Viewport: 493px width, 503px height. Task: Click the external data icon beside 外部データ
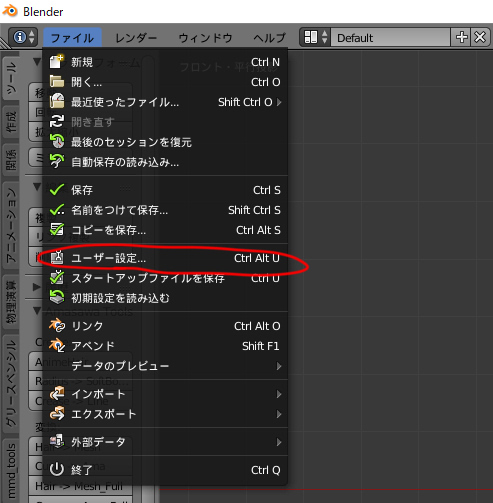57,441
